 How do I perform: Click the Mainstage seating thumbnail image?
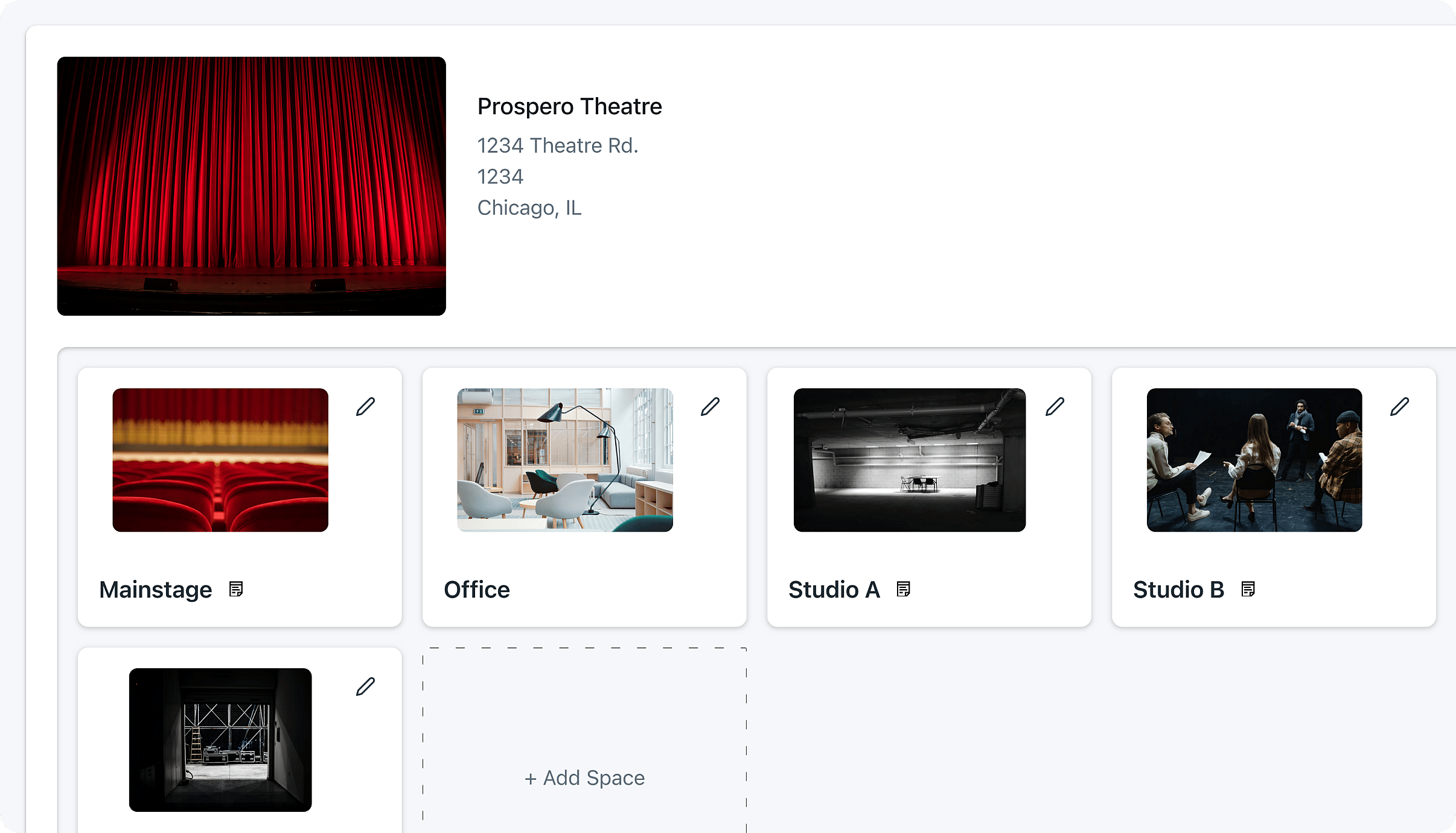(x=220, y=460)
